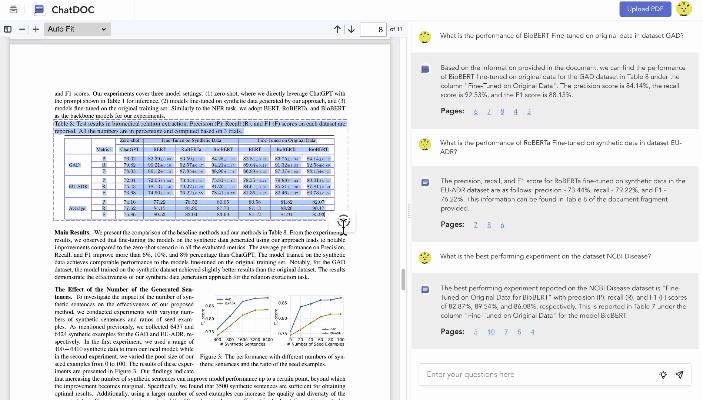
Task: Open page 10 link in NCBI Disease answer
Action: pyautogui.click(x=491, y=332)
